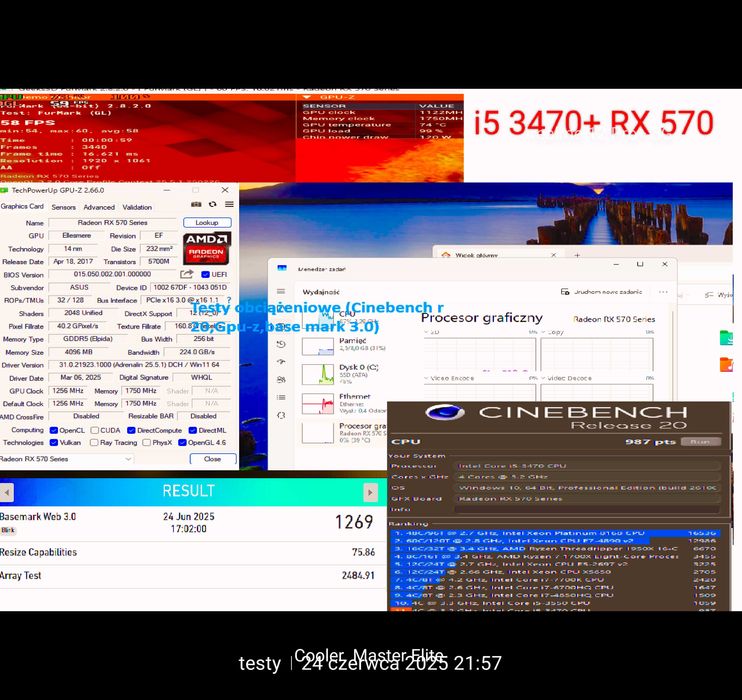Open the 3D graph engine dropdown
This screenshot has width=742, height=700.
(427, 332)
